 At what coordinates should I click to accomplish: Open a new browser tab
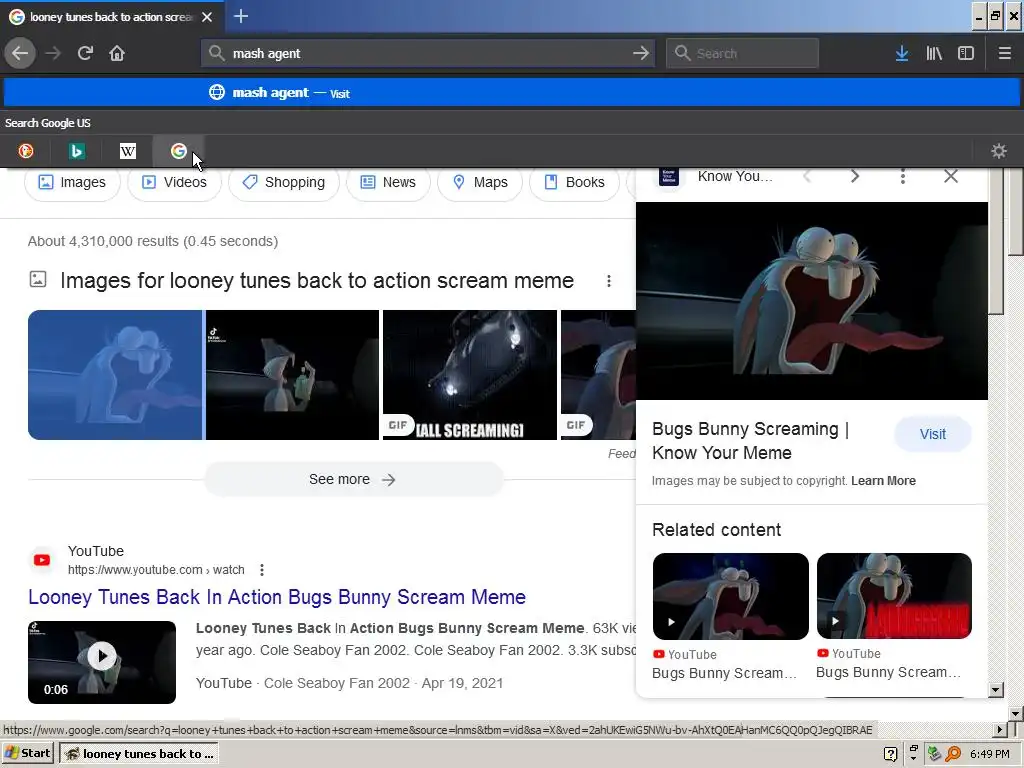tap(241, 16)
